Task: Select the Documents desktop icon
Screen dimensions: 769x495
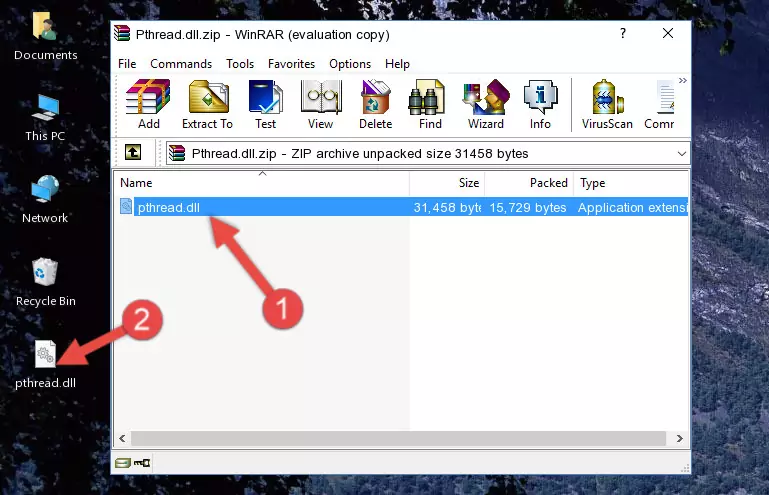Action: 46,36
